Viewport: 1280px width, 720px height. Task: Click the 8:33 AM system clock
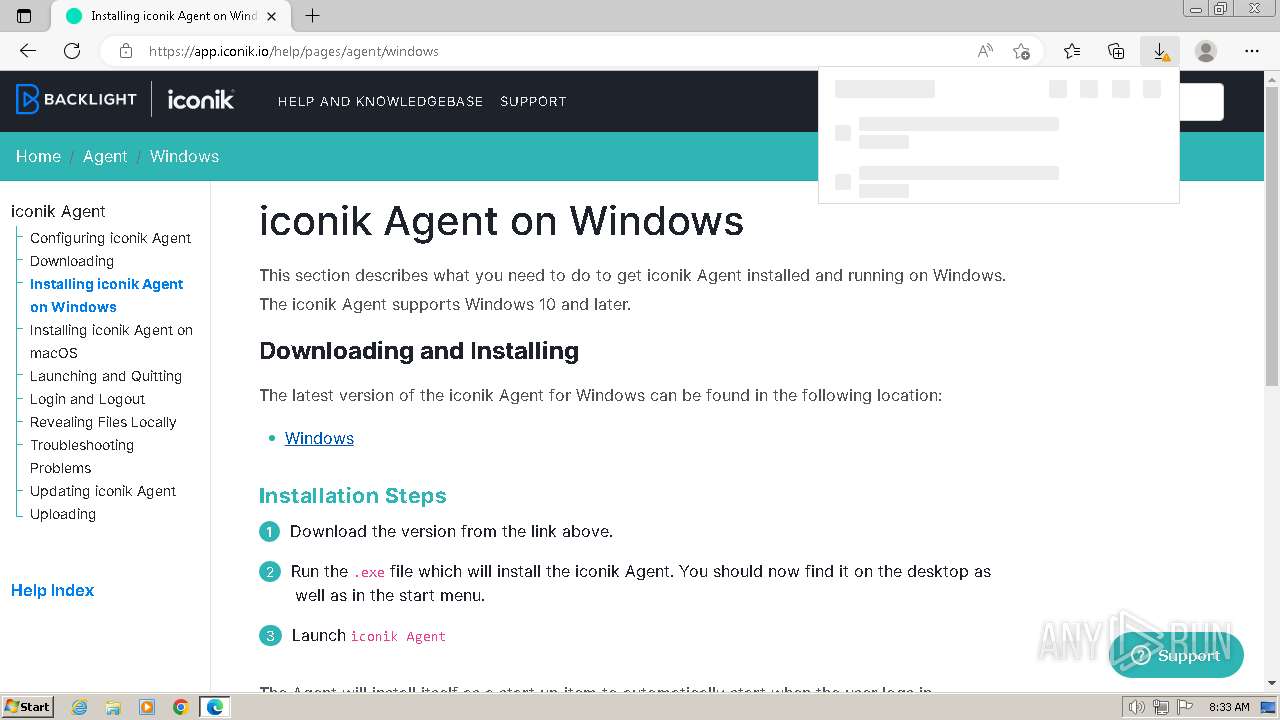[x=1229, y=707]
